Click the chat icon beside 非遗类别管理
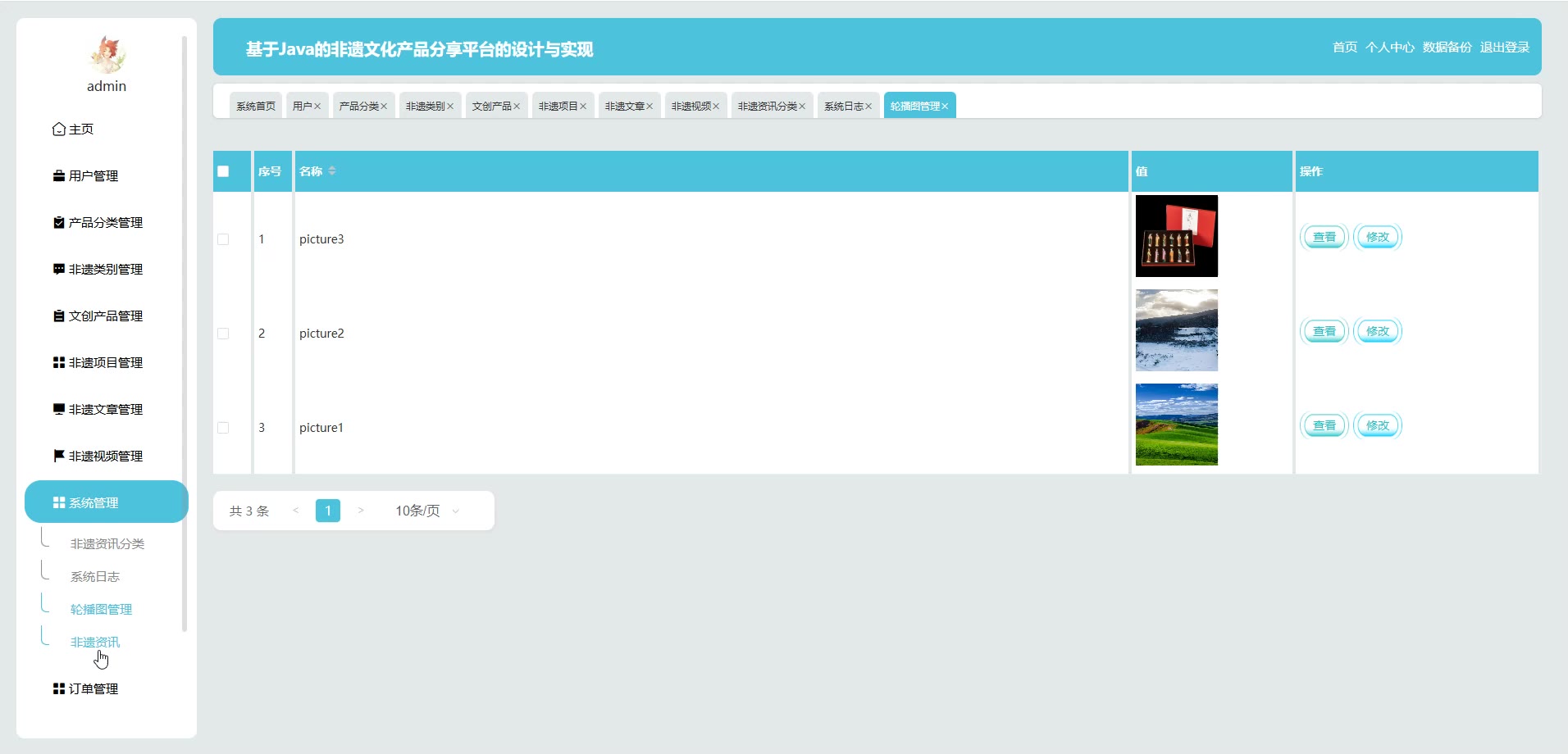Image resolution: width=1568 pixels, height=754 pixels. [59, 270]
